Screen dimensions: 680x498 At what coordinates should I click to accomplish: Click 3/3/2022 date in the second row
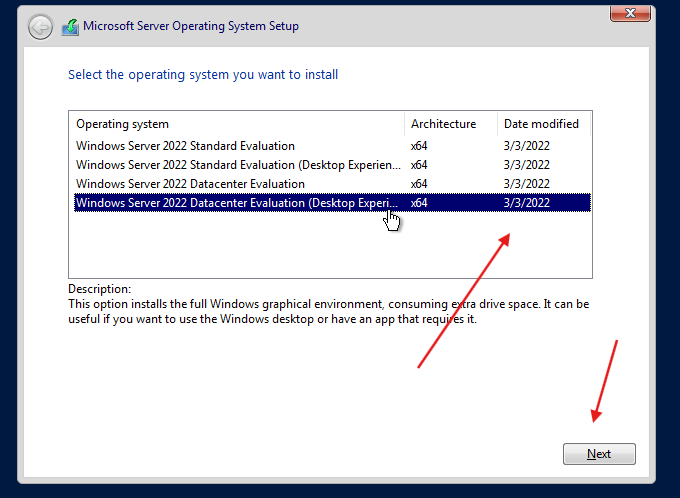click(x=526, y=165)
